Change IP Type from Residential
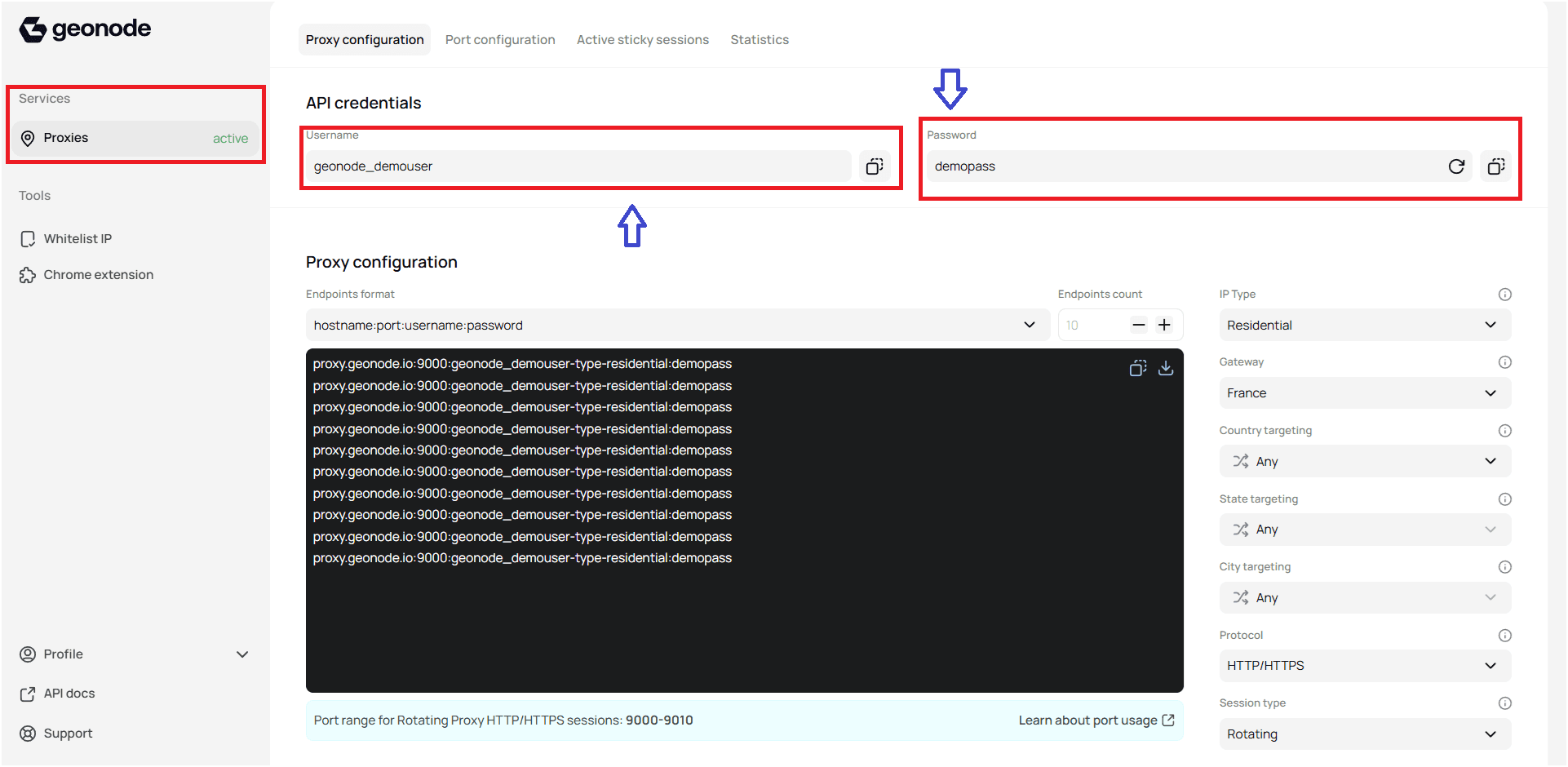The width and height of the screenshot is (1568, 767). (1364, 325)
